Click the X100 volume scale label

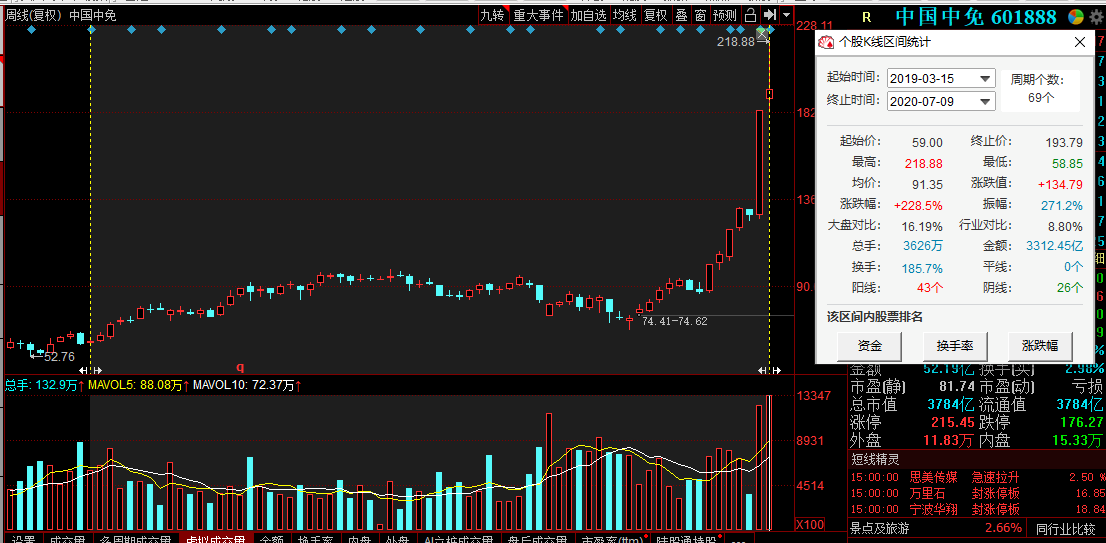click(x=810, y=525)
